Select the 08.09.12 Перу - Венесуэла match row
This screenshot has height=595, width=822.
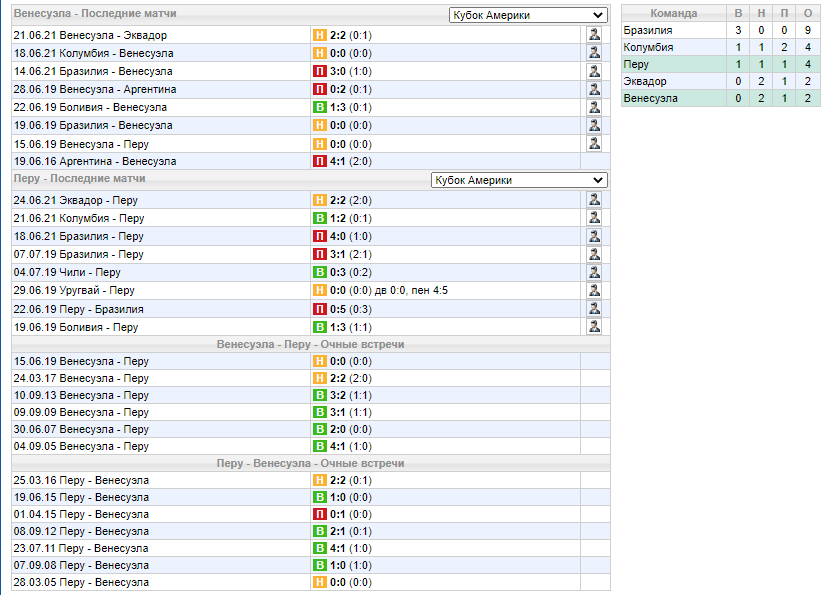311,531
